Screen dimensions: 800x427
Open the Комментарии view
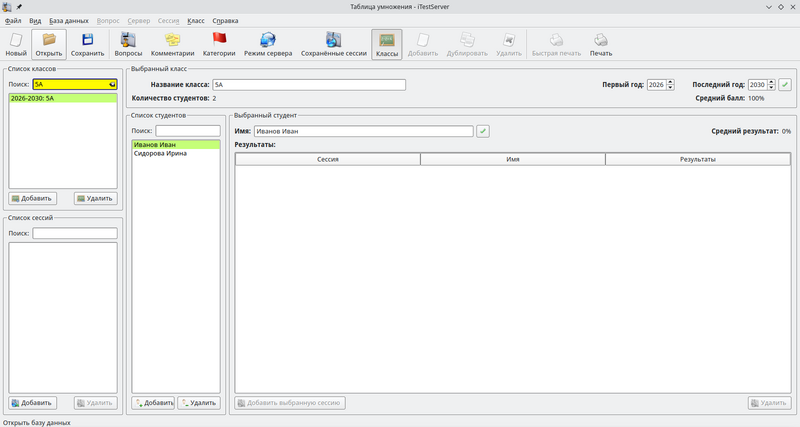tap(173, 44)
